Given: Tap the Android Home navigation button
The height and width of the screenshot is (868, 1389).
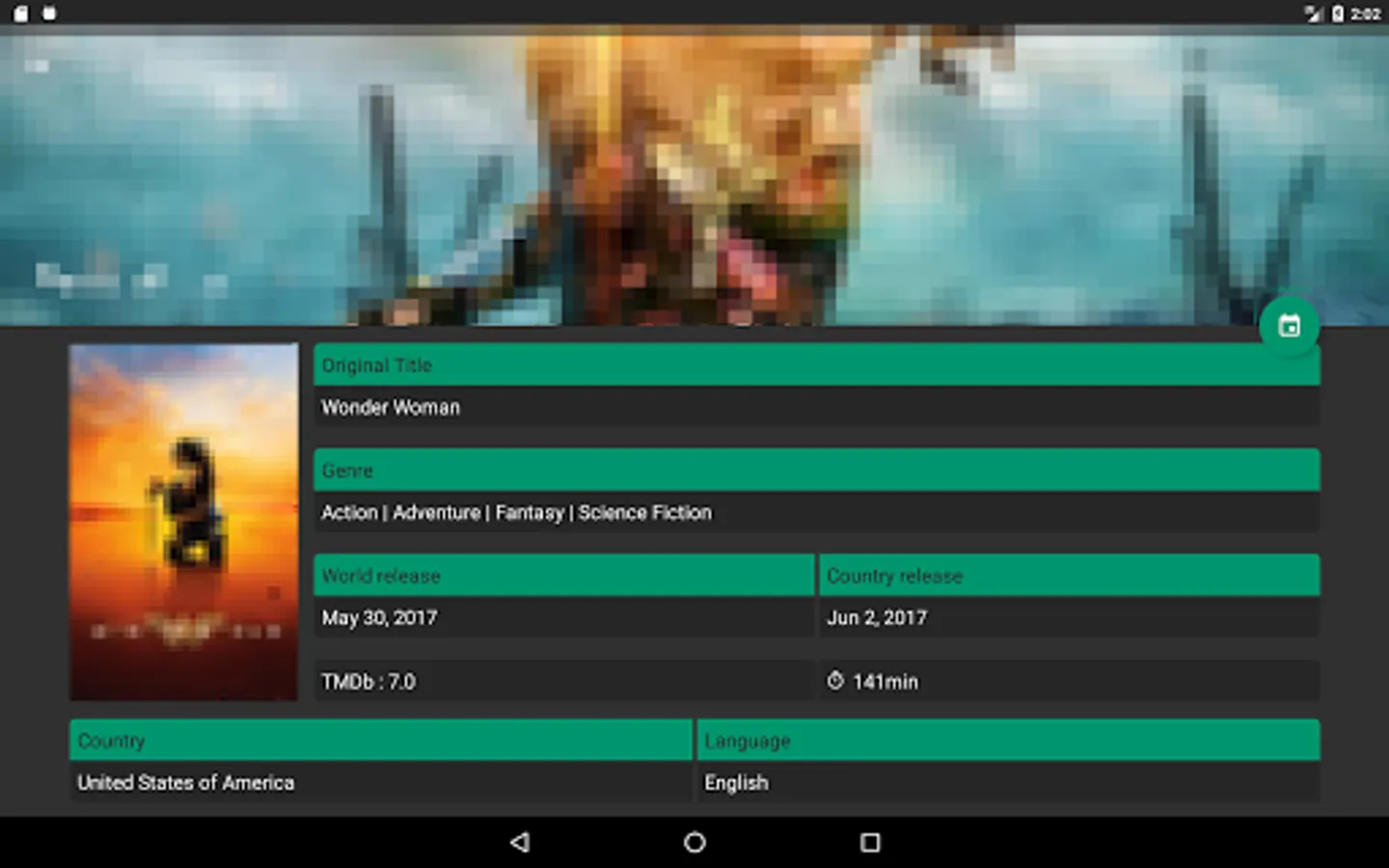Looking at the screenshot, I should [694, 842].
